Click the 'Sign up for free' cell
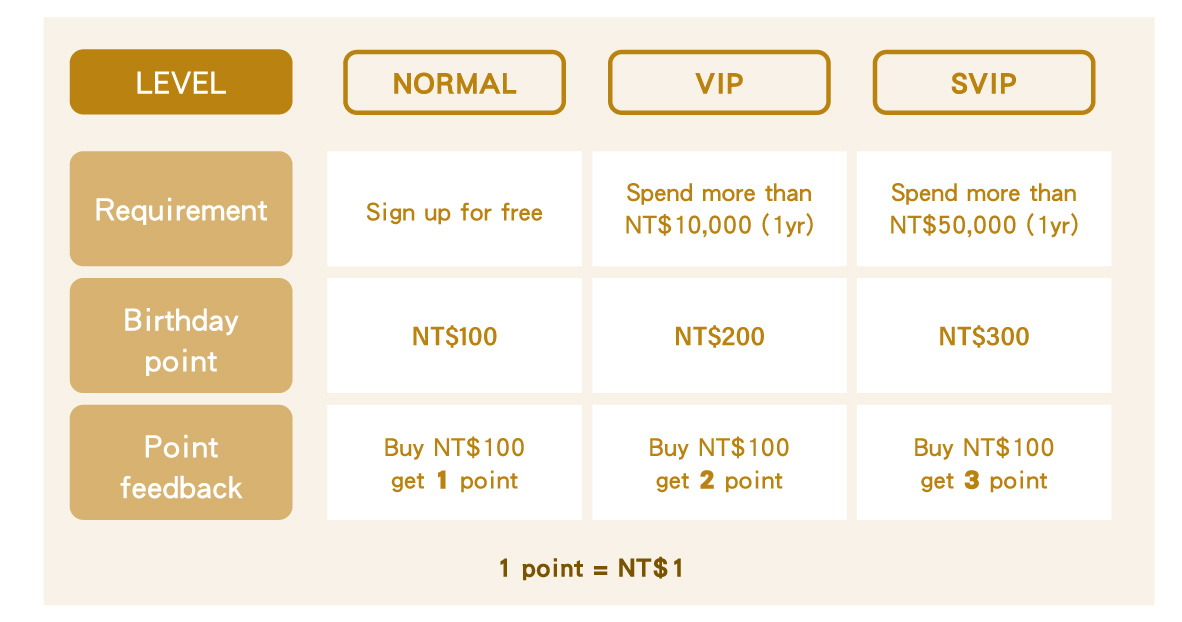 click(454, 211)
